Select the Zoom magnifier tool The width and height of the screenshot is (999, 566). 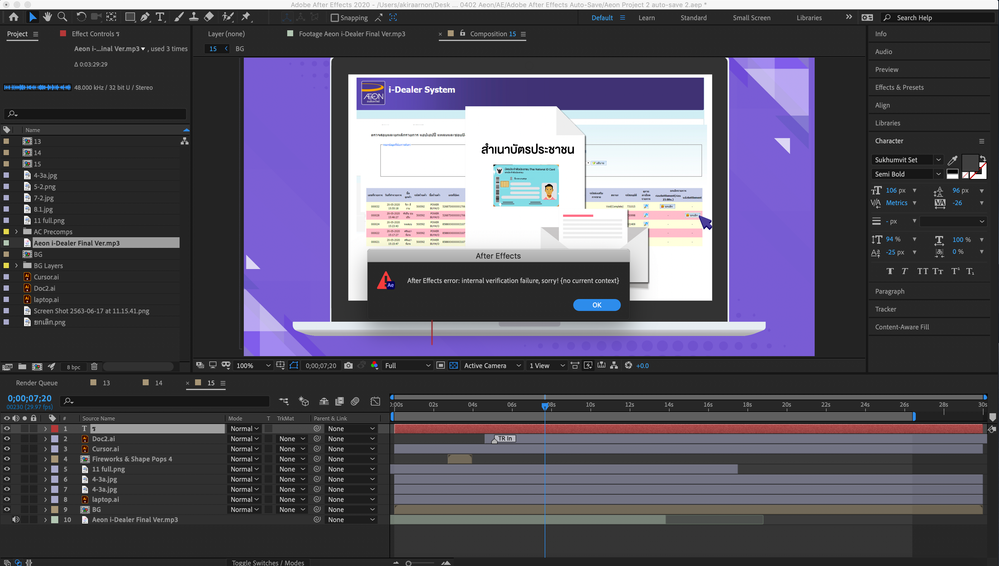62,17
